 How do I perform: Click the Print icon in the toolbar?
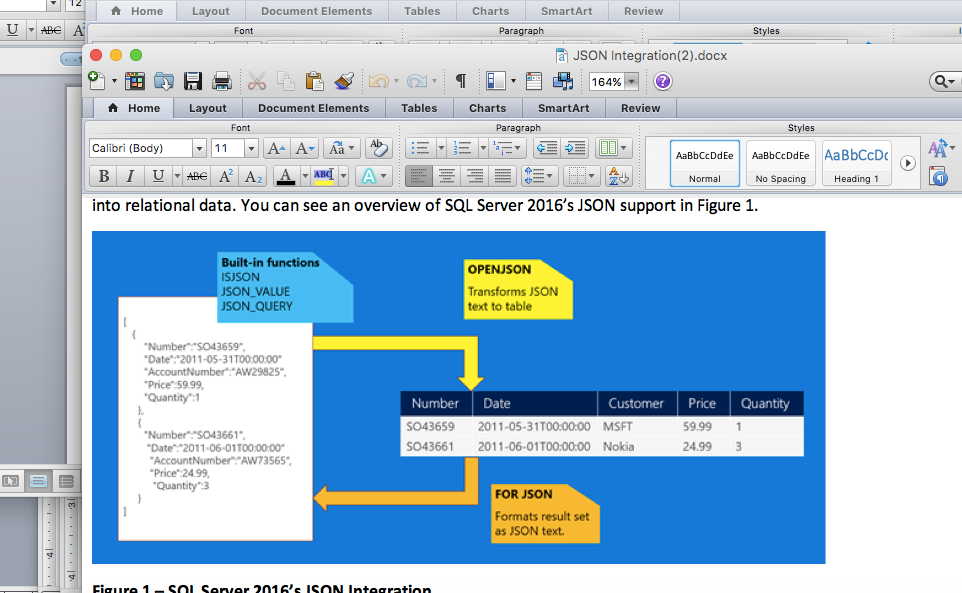tap(222, 79)
